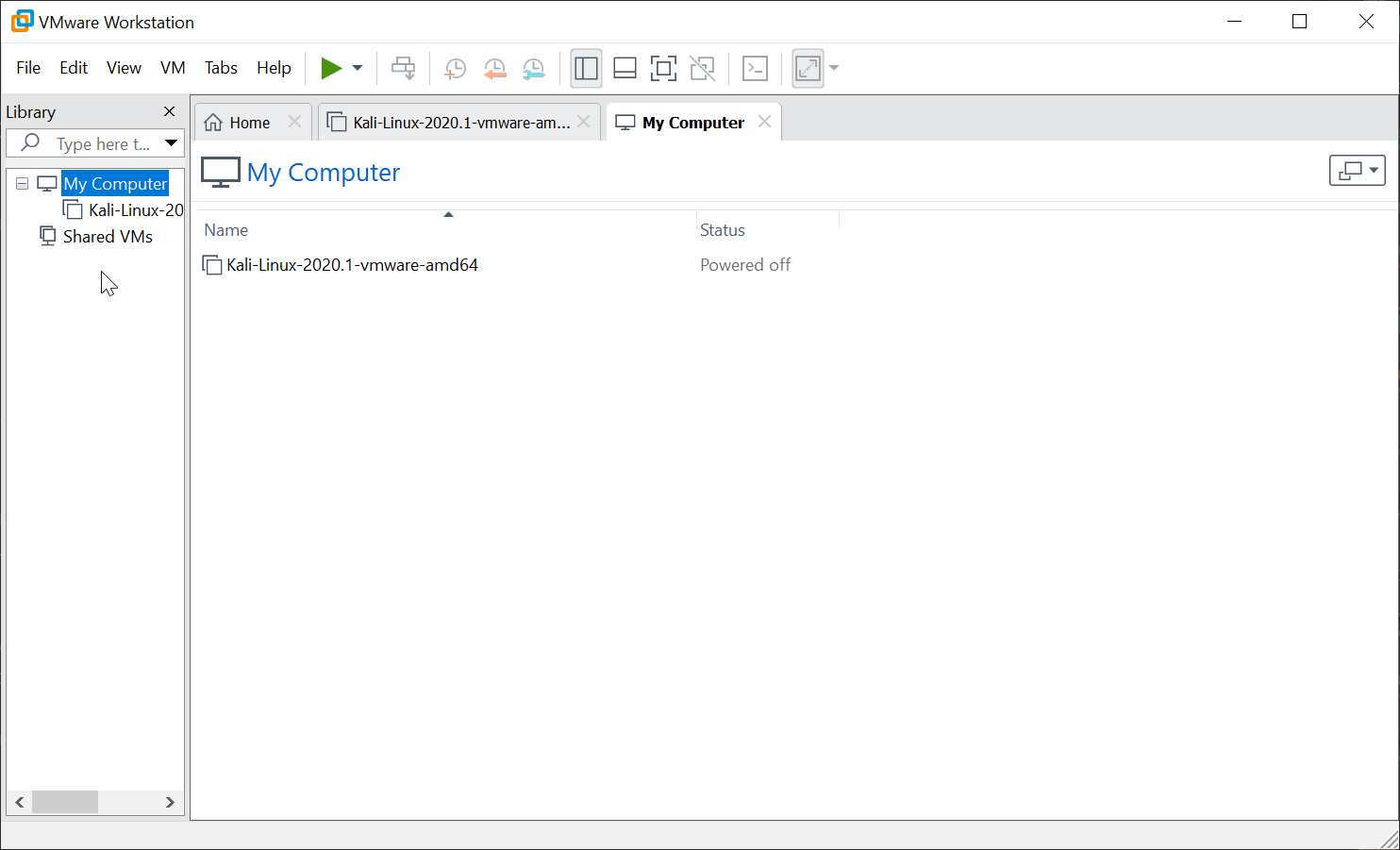1400x850 pixels.
Task: Expand library search filter dropdown
Action: pos(171,143)
